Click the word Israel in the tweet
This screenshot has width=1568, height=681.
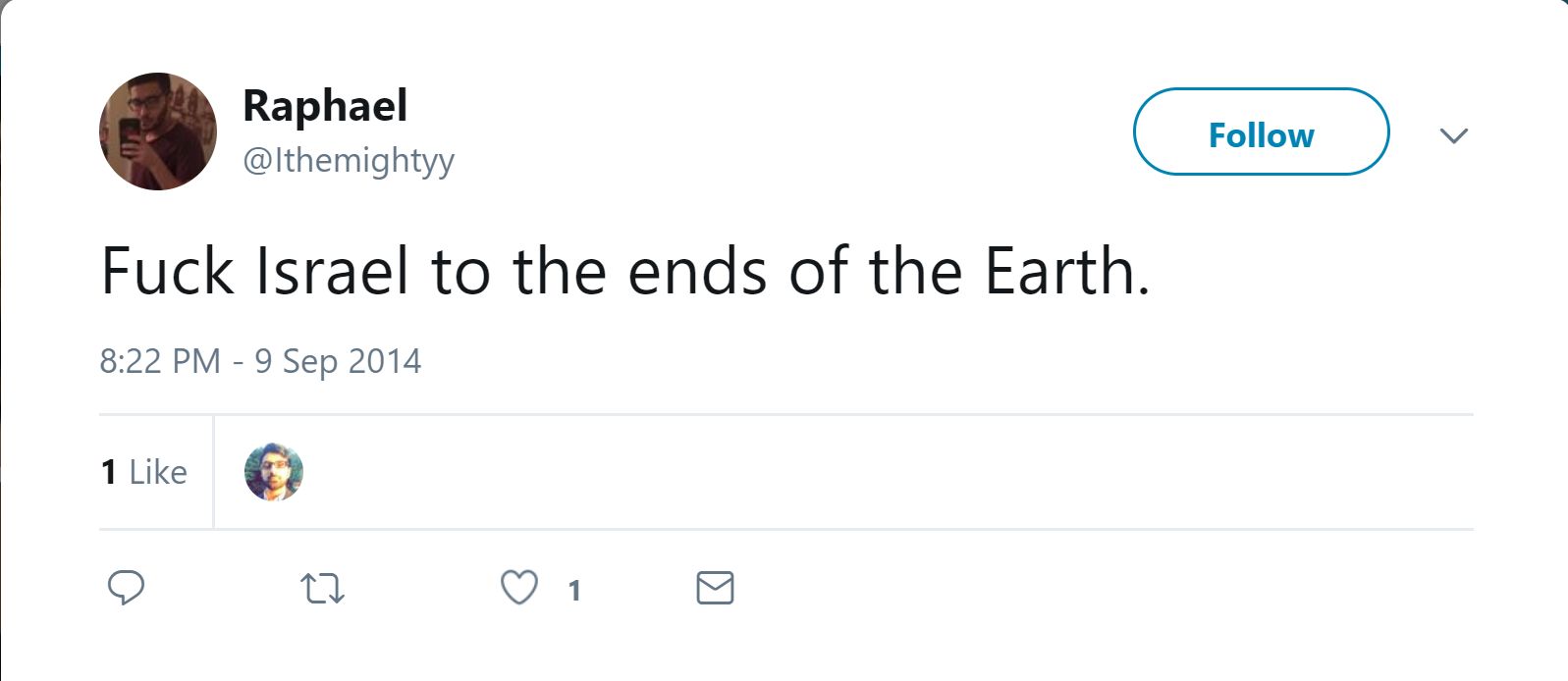click(x=332, y=272)
